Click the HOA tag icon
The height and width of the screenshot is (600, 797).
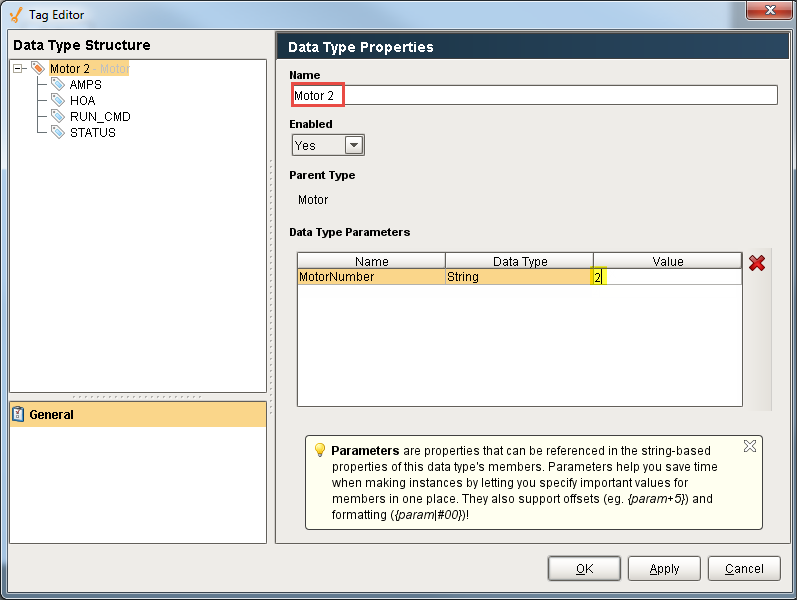click(58, 101)
